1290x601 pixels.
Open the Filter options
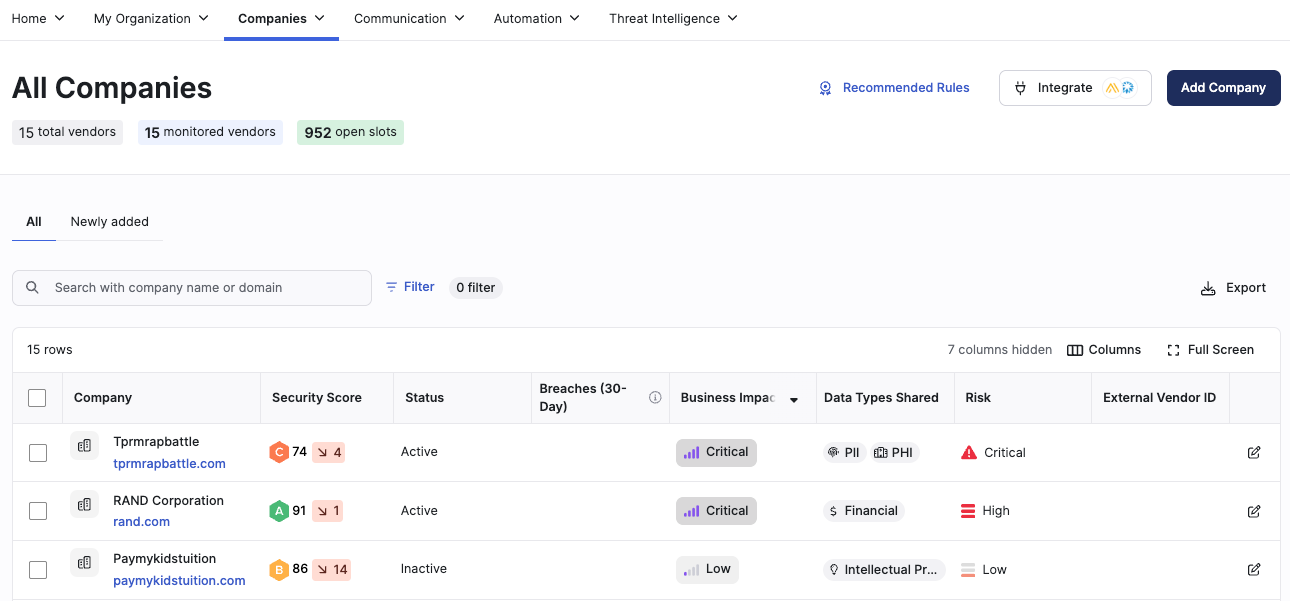410,287
